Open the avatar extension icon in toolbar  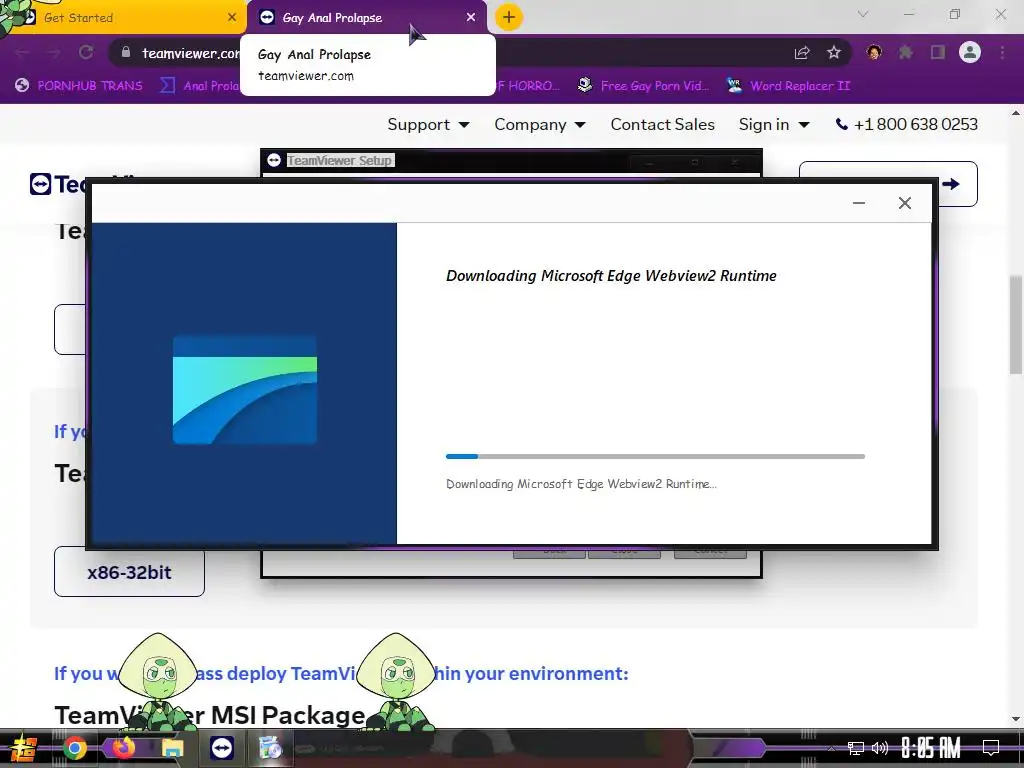(874, 52)
